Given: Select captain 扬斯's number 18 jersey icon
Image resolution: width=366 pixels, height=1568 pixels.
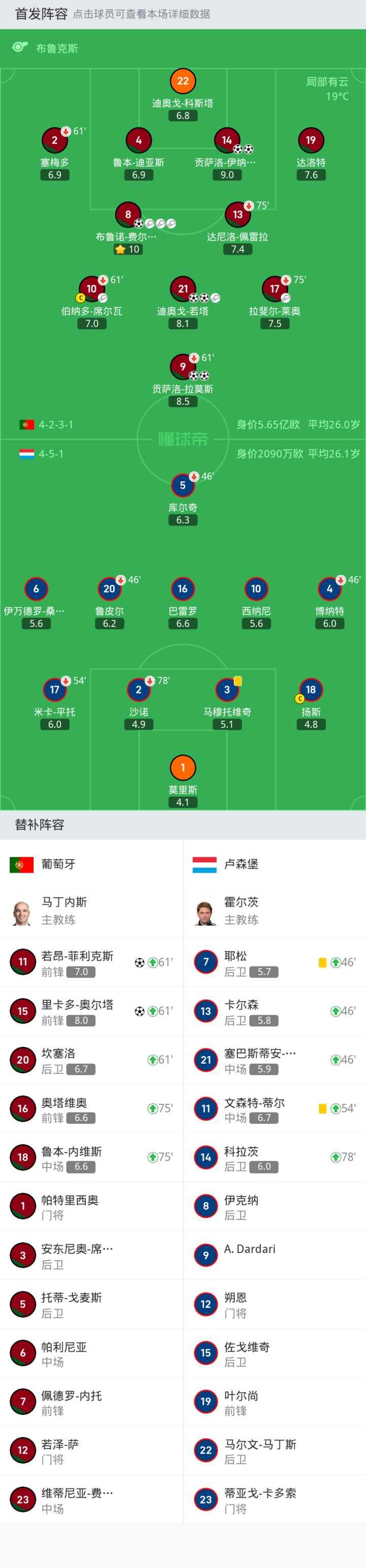Looking at the screenshot, I should 311,690.
